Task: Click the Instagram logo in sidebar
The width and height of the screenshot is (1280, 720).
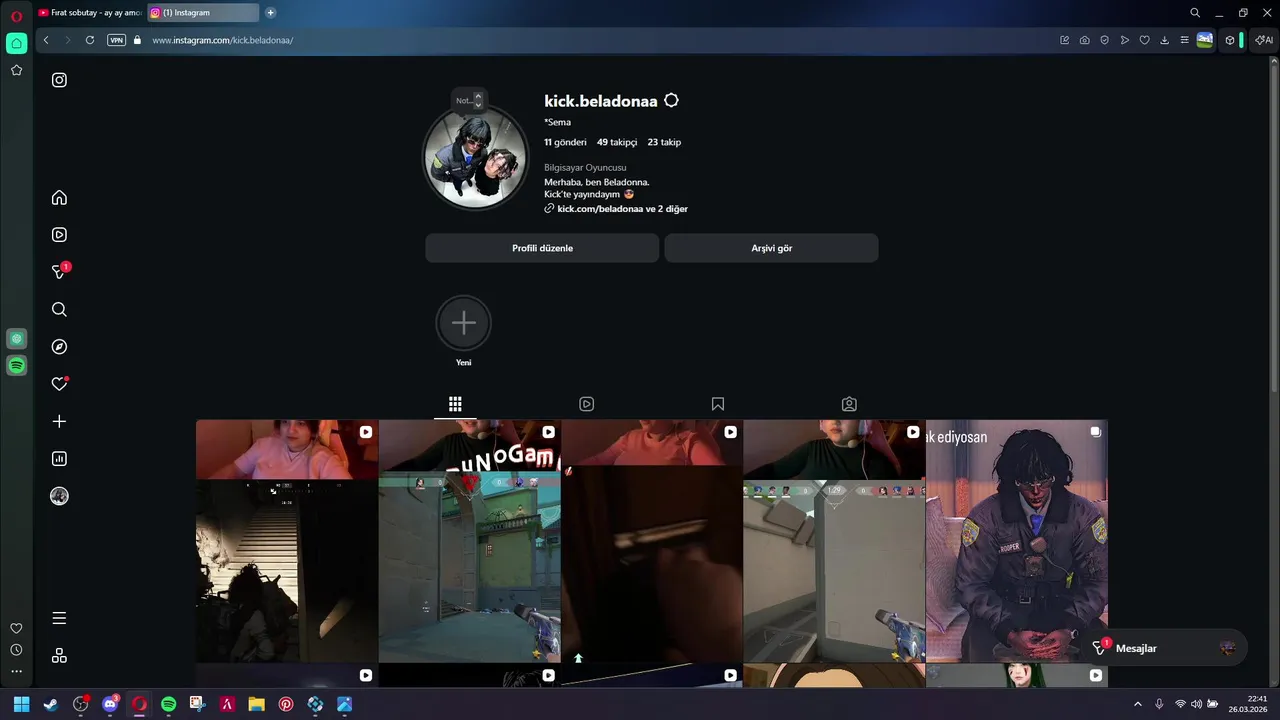Action: pos(59,80)
